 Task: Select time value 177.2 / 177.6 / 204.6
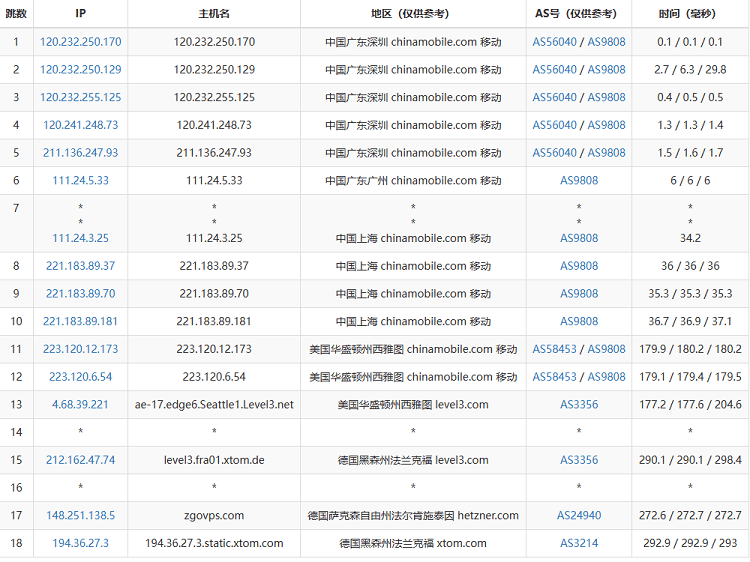point(690,405)
